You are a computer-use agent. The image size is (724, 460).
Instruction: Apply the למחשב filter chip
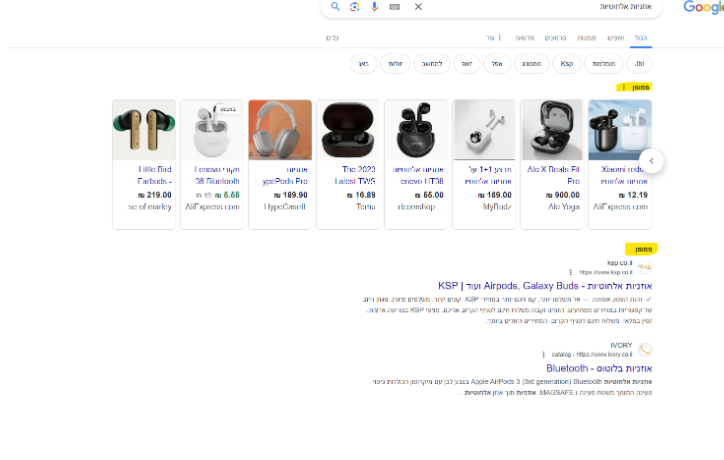[432, 64]
